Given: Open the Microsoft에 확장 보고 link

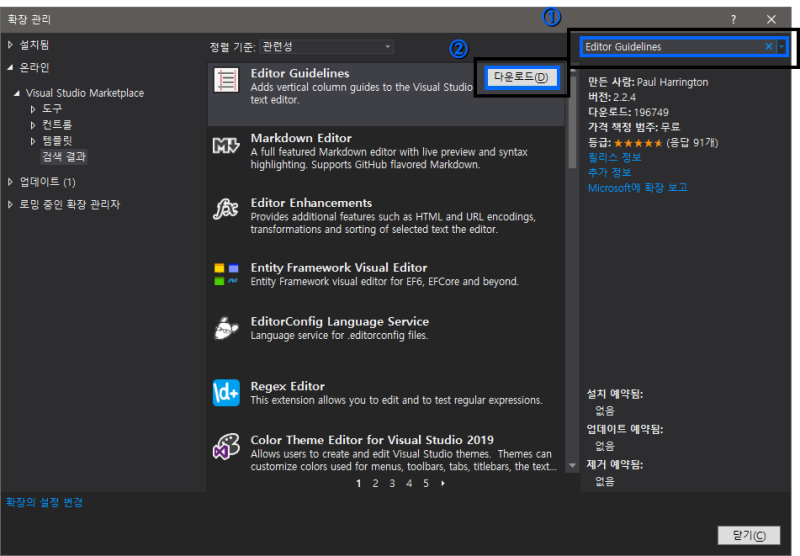Looking at the screenshot, I should 637,188.
